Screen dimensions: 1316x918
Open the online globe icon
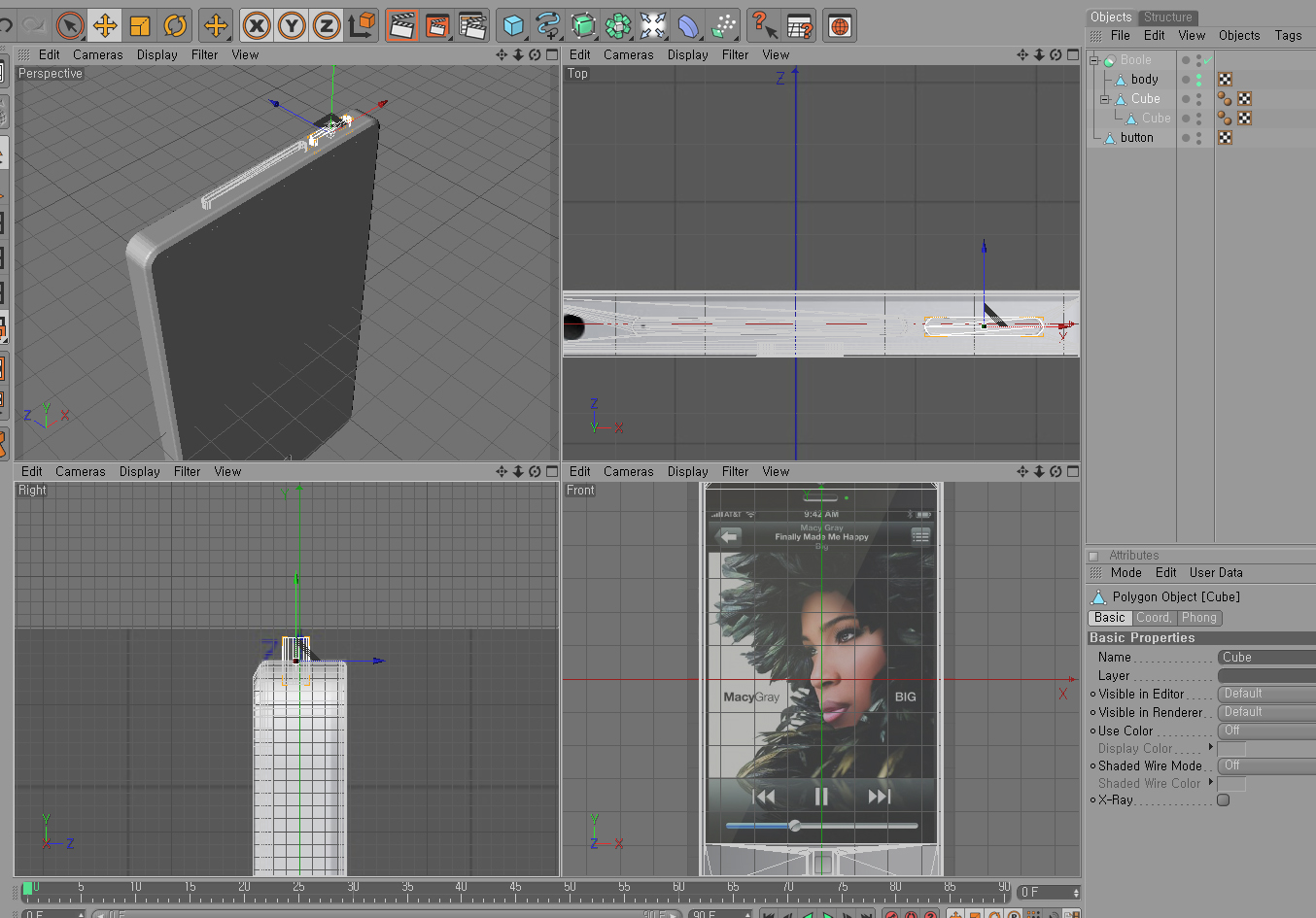tap(840, 25)
